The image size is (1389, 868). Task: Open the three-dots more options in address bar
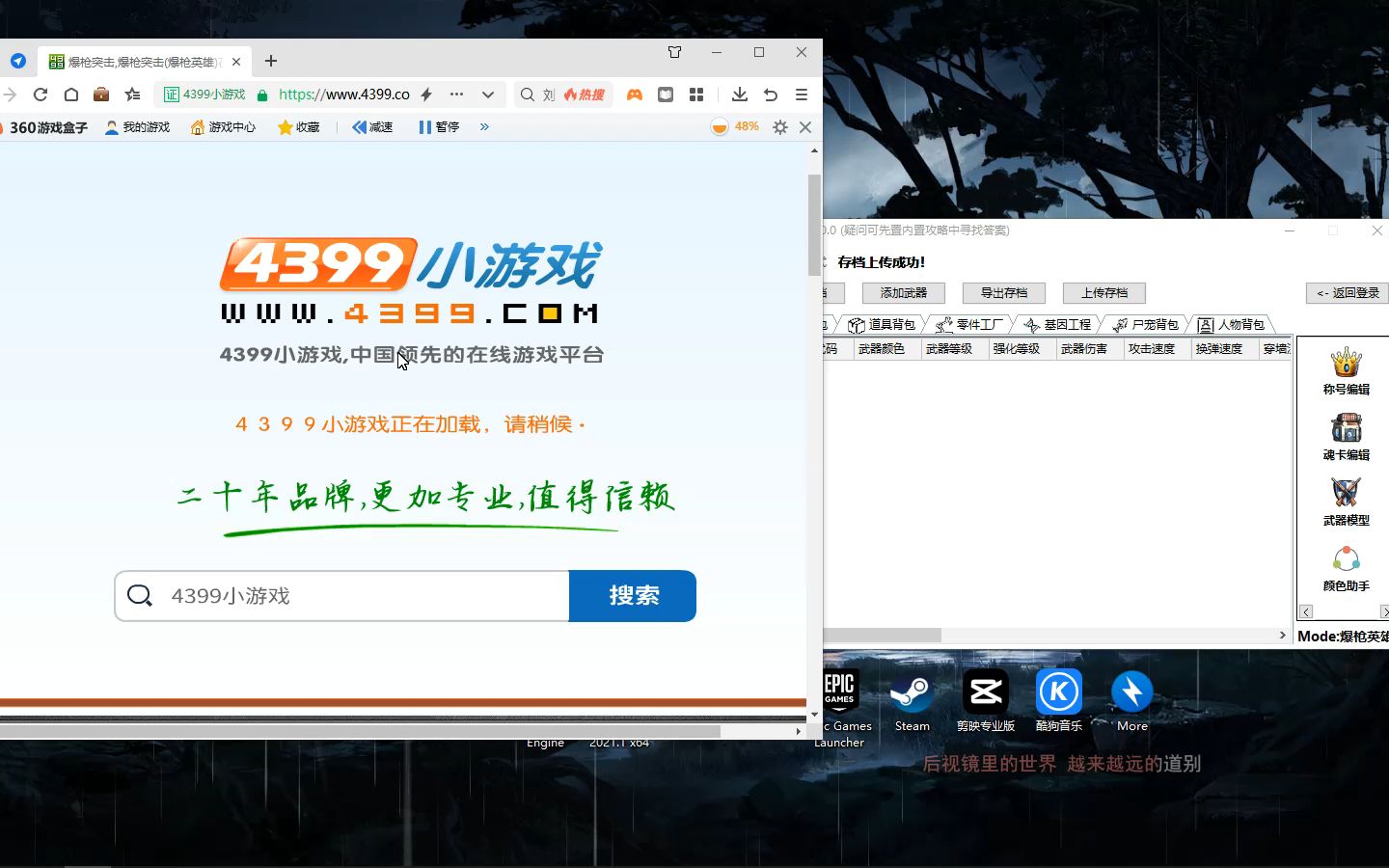coord(456,95)
